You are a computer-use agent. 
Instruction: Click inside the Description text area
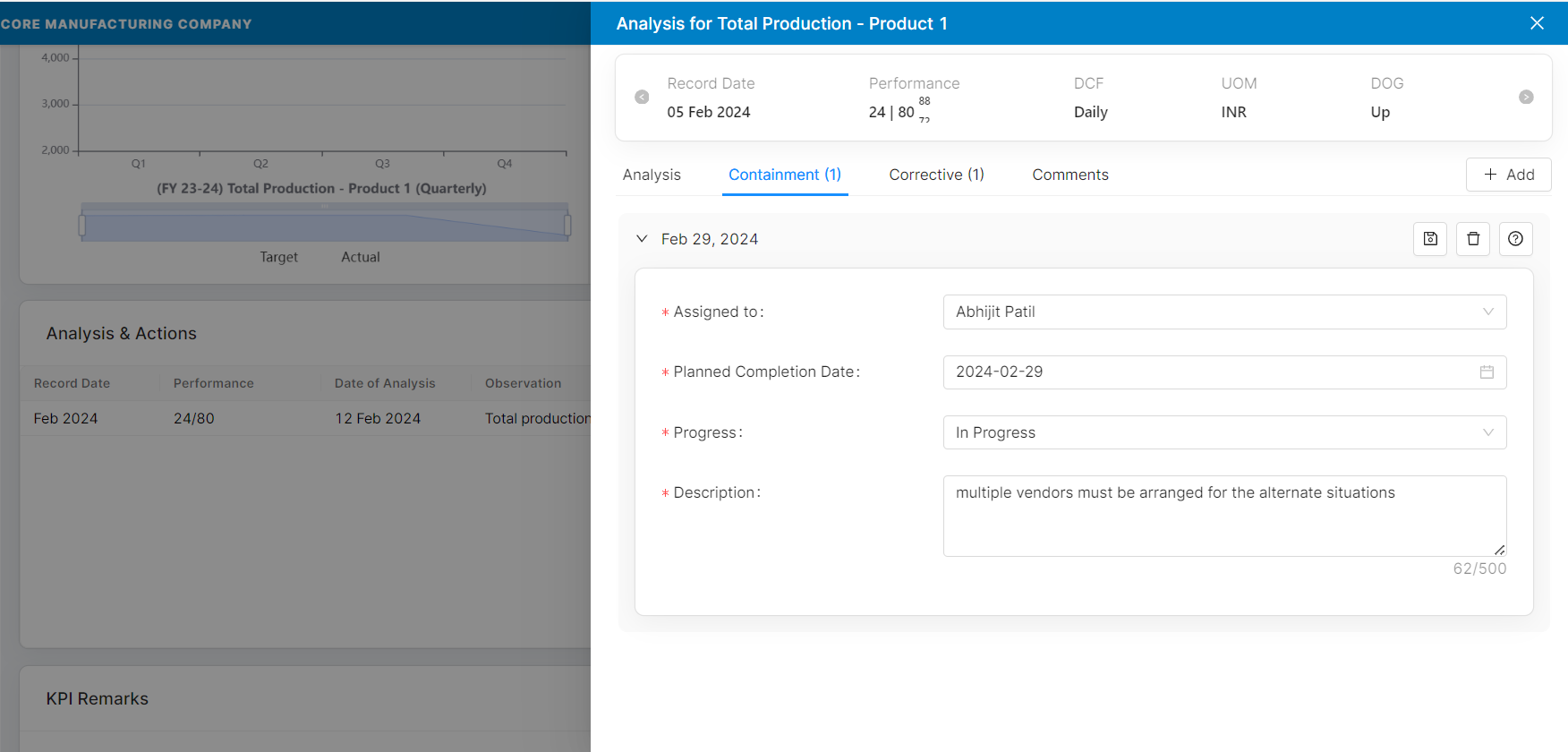1224,516
